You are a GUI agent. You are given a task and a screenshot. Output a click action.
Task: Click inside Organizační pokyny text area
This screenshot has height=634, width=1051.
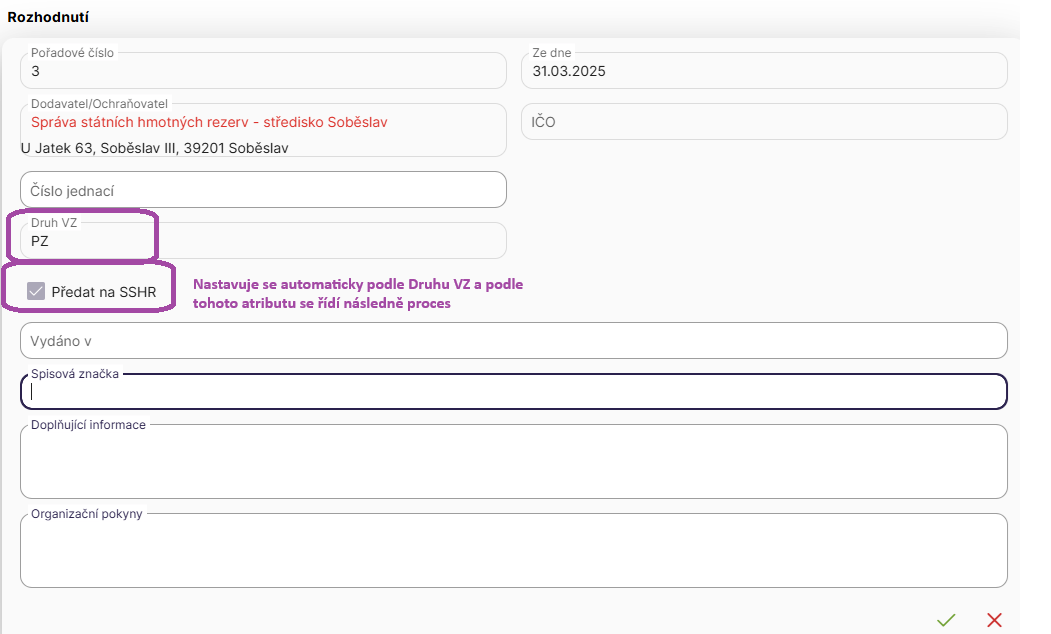click(513, 553)
